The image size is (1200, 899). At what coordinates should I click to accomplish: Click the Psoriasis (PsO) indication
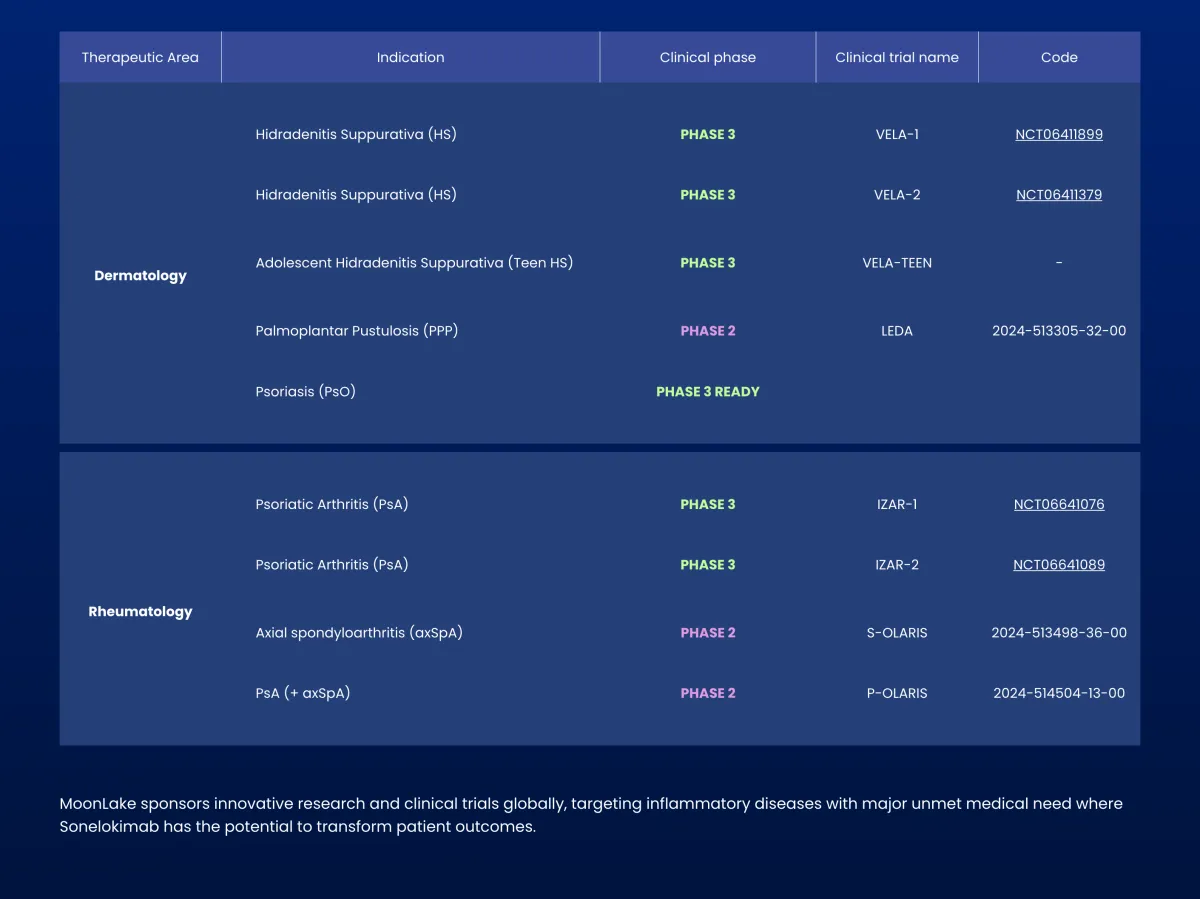(305, 392)
